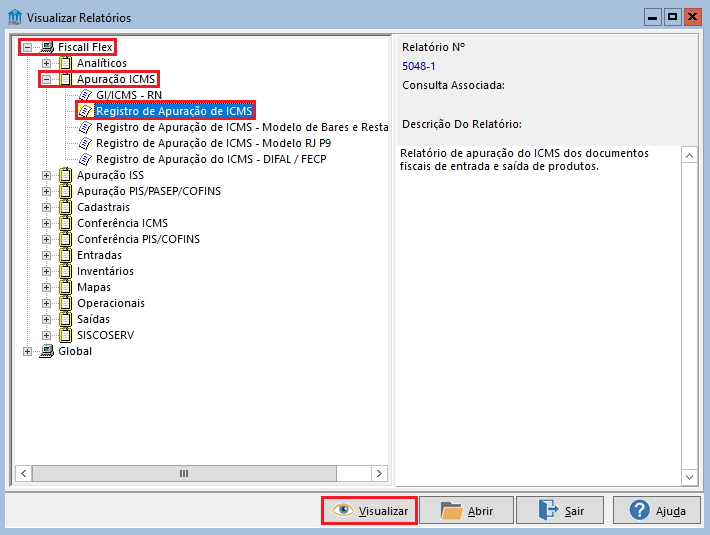Select the Fiscall Flex tree label
Image resolution: width=710 pixels, height=535 pixels.
pos(85,47)
